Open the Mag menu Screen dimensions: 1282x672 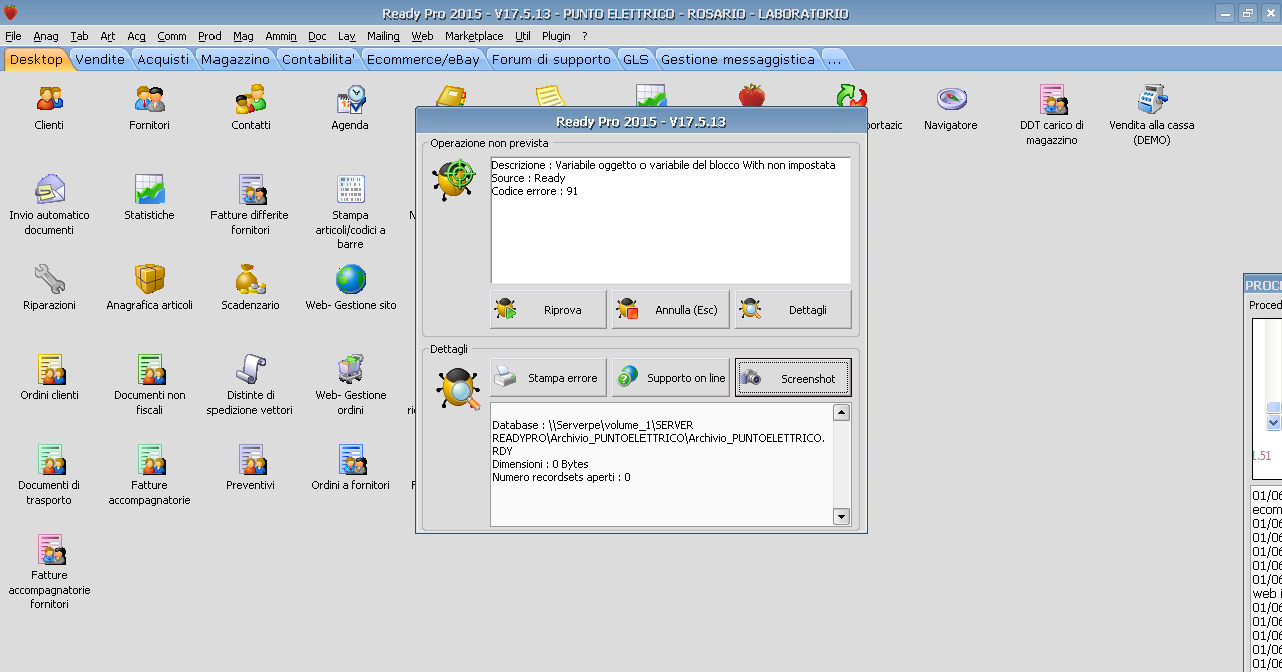pyautogui.click(x=243, y=36)
